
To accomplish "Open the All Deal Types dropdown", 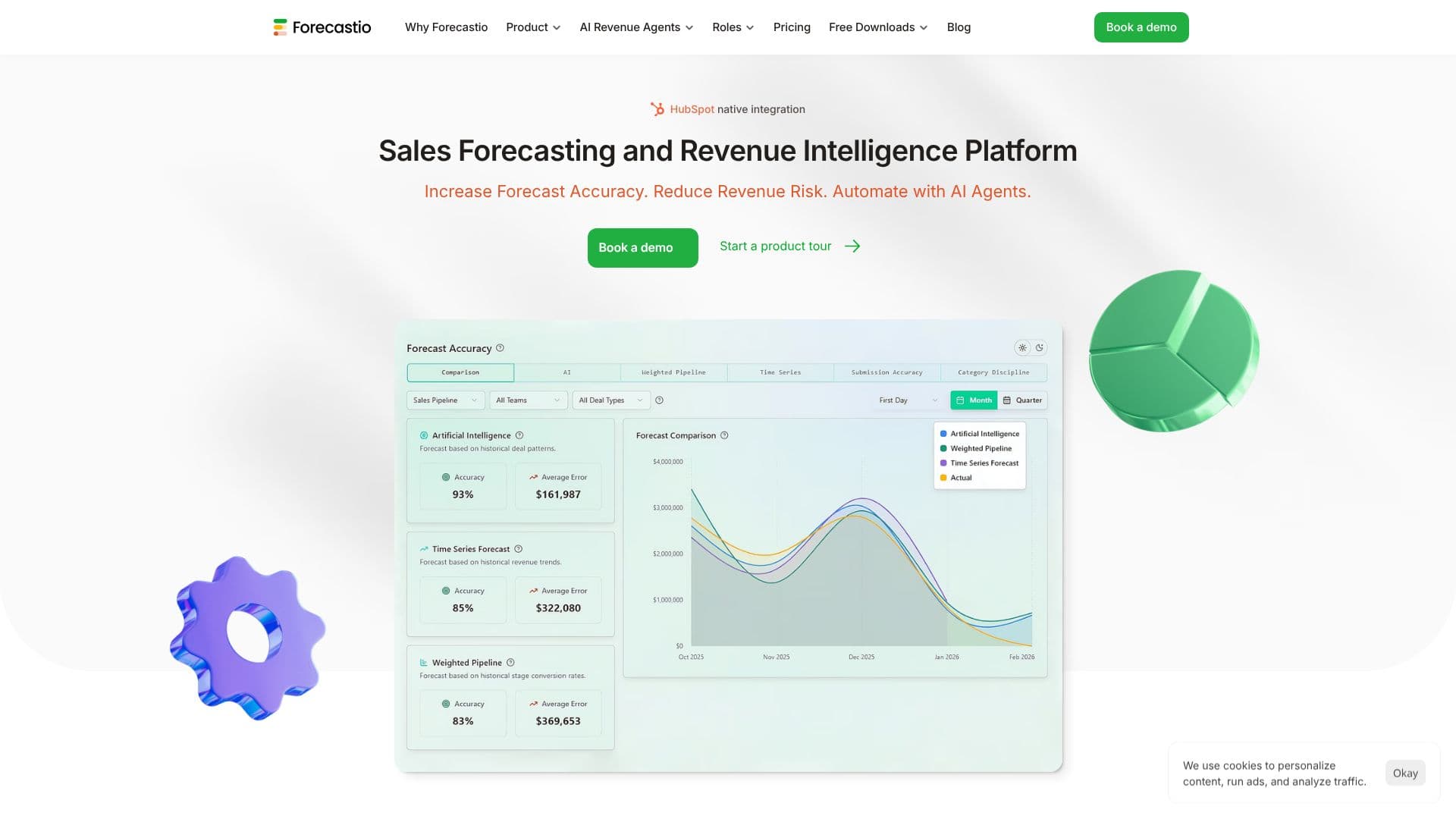I will [611, 400].
